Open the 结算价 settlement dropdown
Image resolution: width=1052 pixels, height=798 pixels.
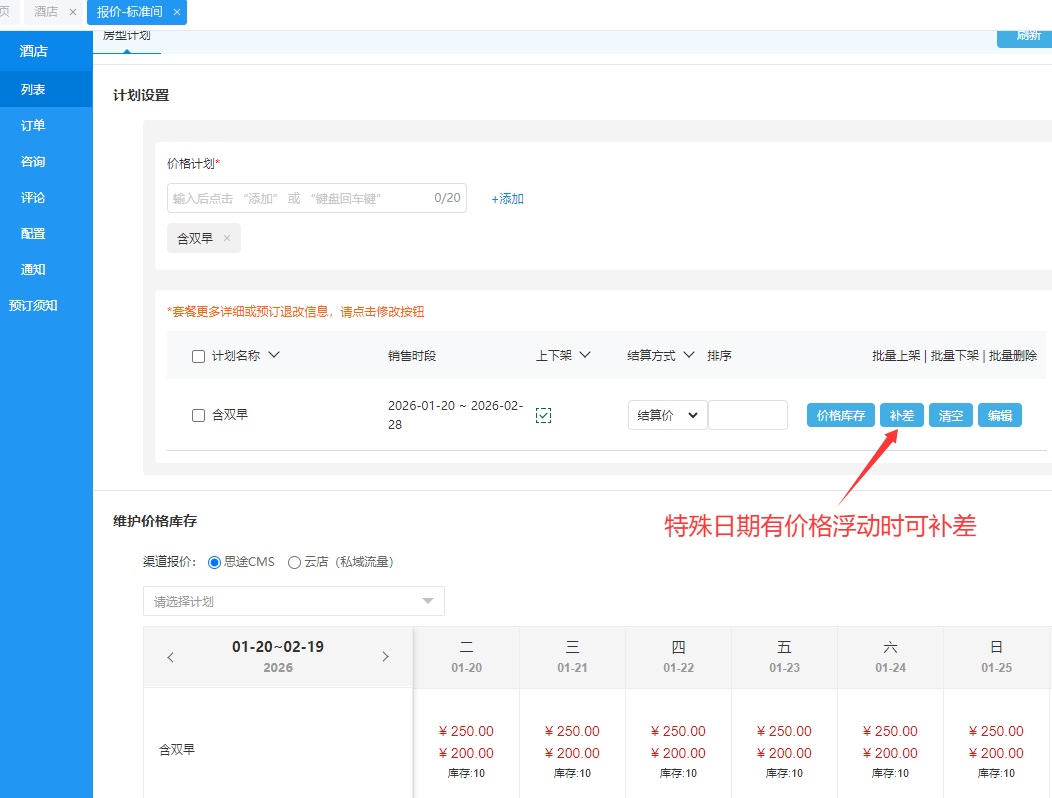(667, 415)
